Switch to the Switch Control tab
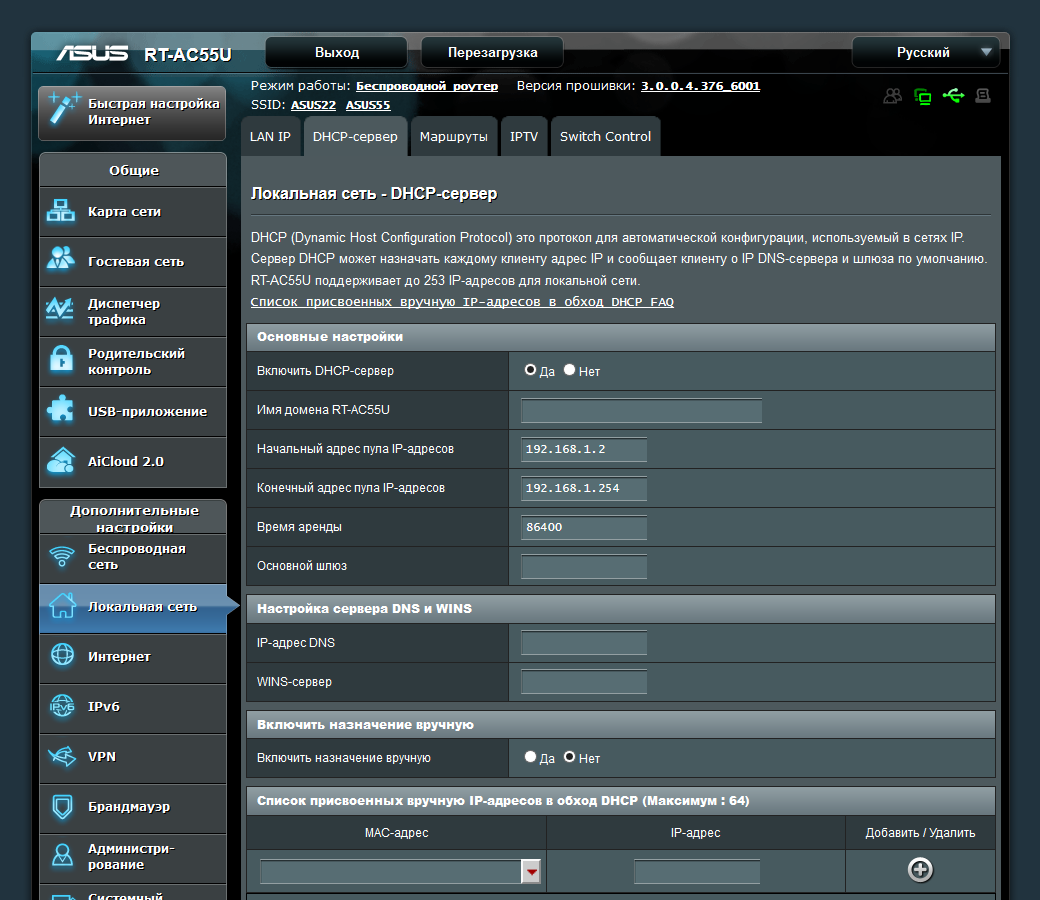This screenshot has height=900, width=1040. point(605,137)
